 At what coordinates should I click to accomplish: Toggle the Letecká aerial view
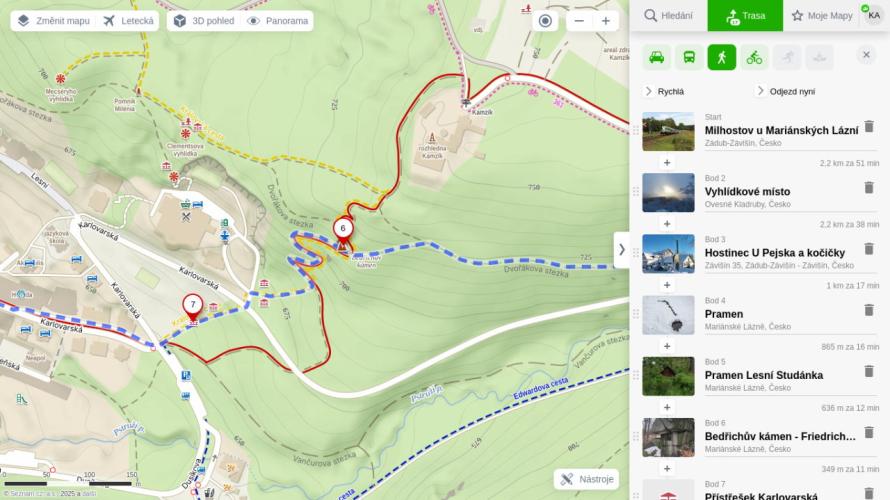(x=129, y=21)
